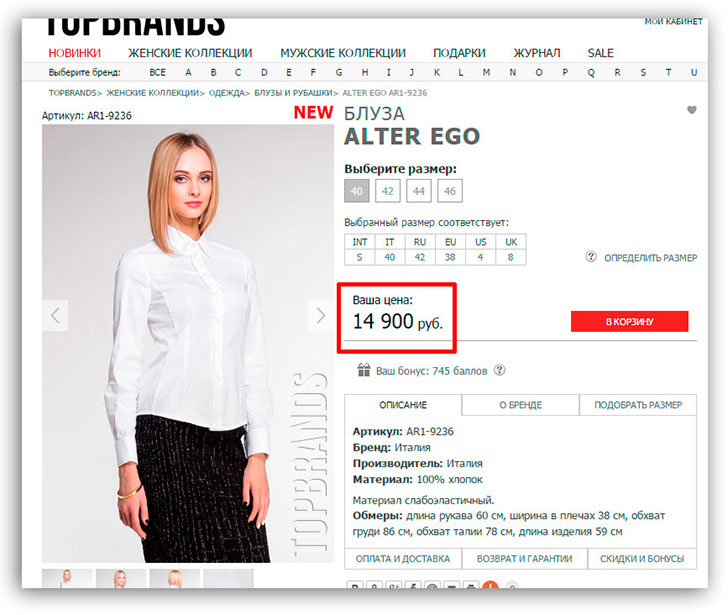Go to the SALE section
This screenshot has height=615, width=728.
pyautogui.click(x=600, y=53)
